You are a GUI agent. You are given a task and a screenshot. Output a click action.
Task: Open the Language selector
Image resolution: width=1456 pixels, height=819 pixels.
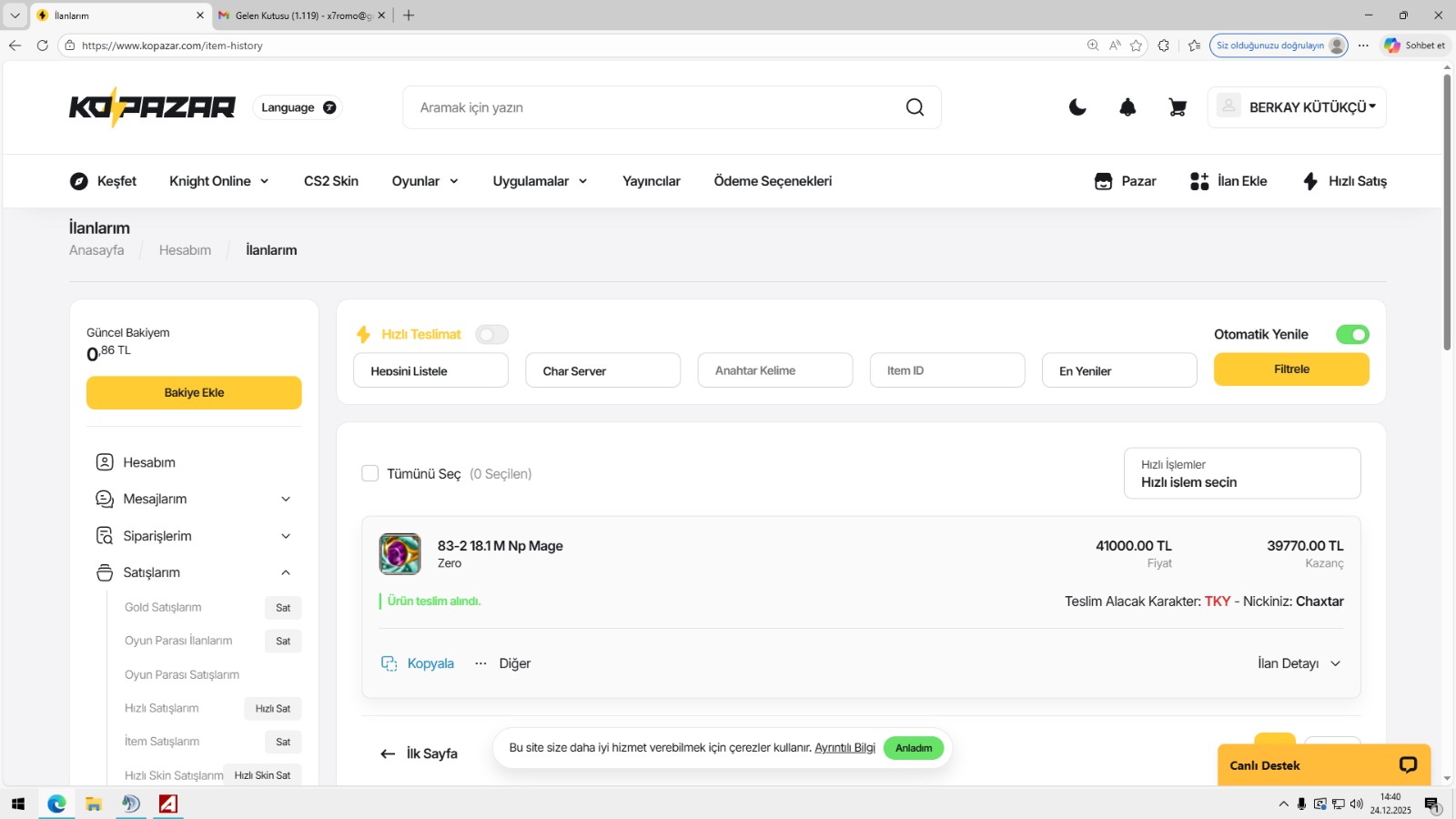[298, 107]
